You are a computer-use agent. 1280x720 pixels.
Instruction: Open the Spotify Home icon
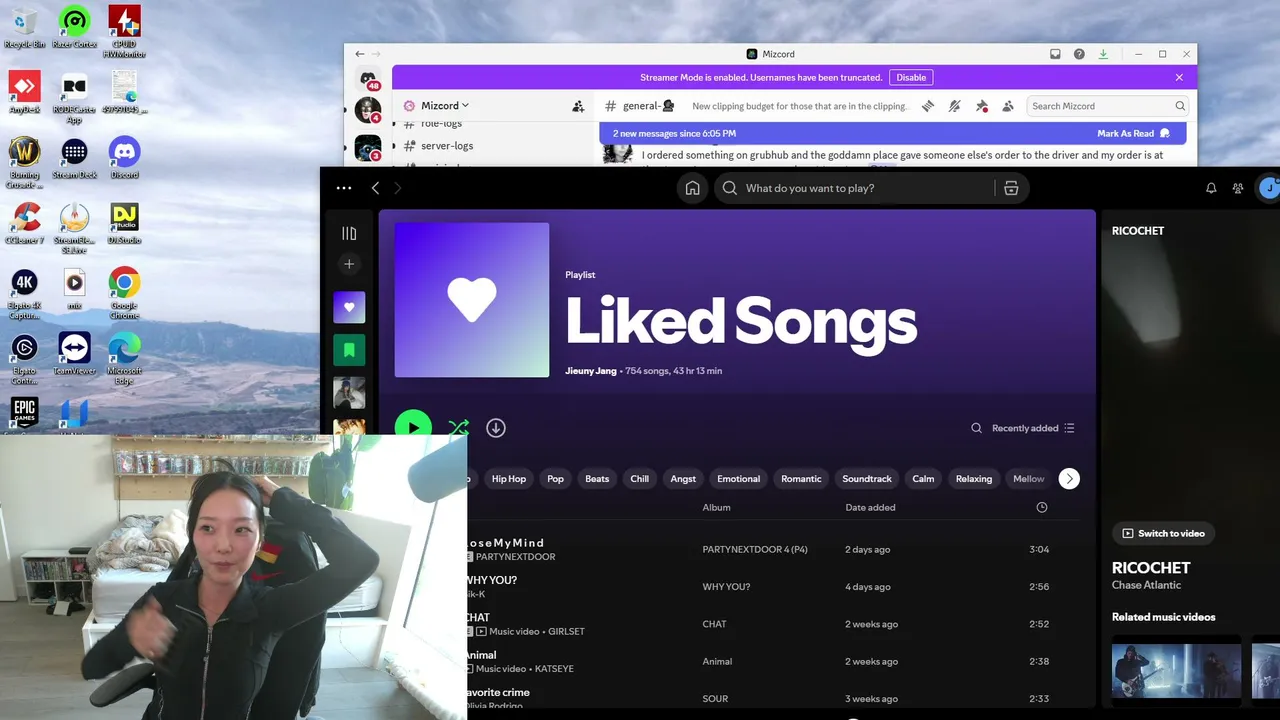tap(692, 188)
